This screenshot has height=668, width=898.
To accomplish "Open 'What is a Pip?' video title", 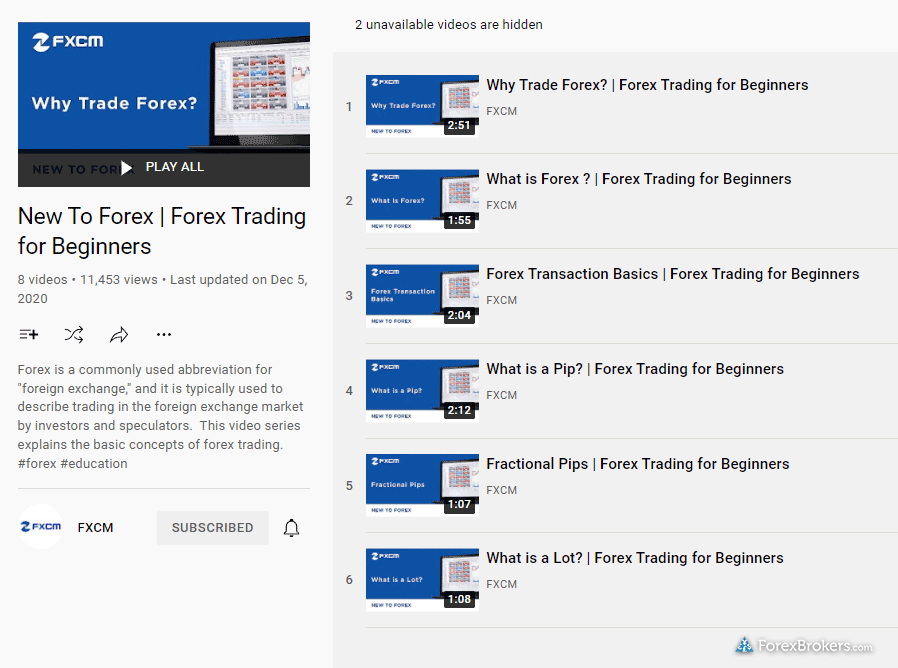I will pos(635,369).
